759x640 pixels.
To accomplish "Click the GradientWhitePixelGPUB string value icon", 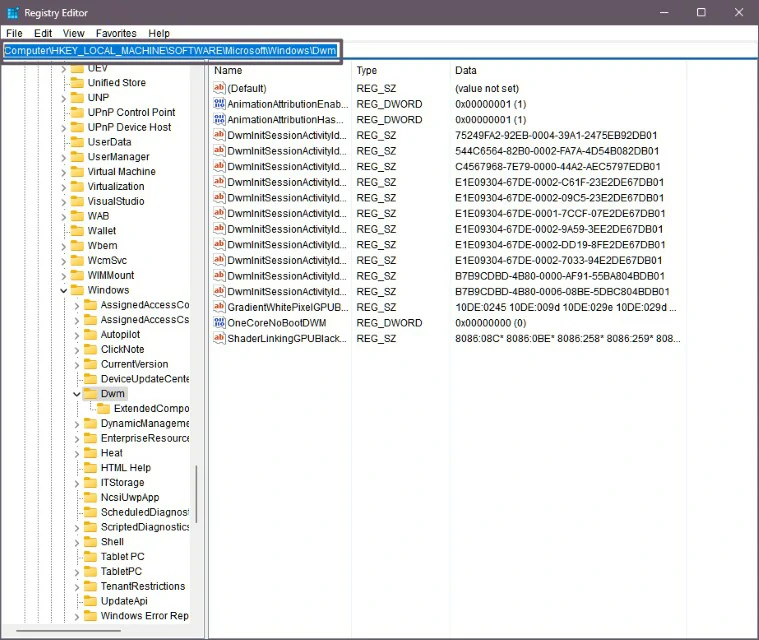I will pos(220,307).
